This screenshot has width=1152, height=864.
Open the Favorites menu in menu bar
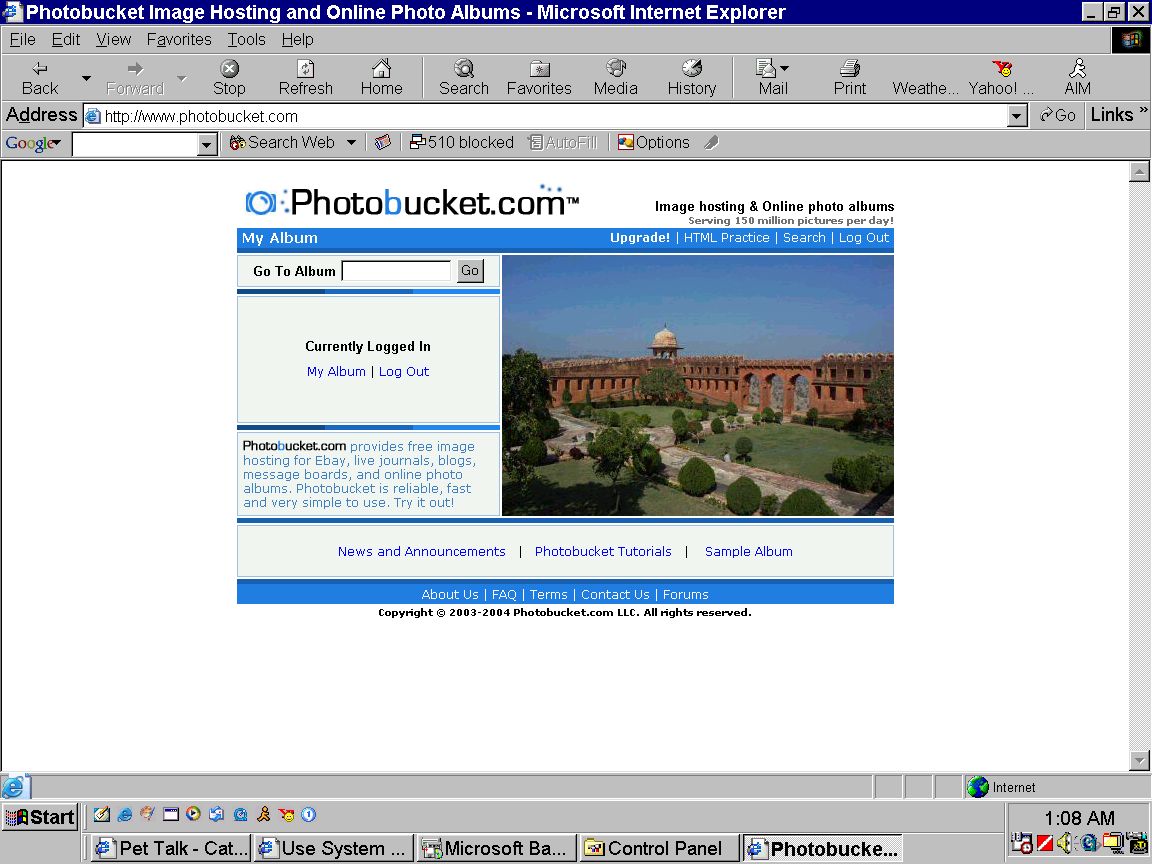click(x=179, y=40)
